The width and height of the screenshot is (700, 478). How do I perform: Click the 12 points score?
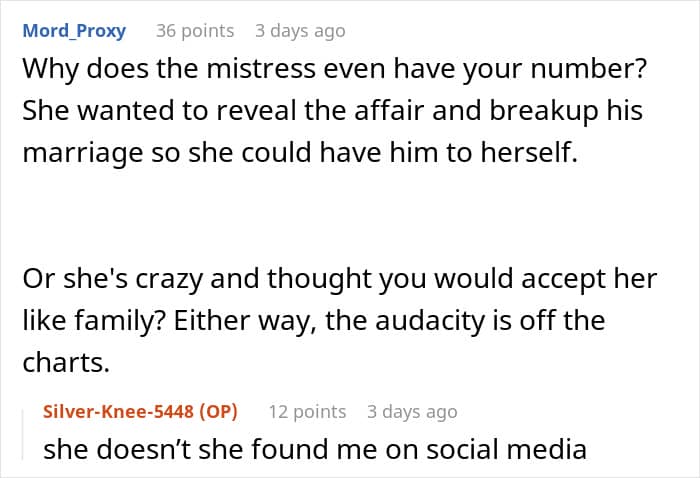point(307,411)
